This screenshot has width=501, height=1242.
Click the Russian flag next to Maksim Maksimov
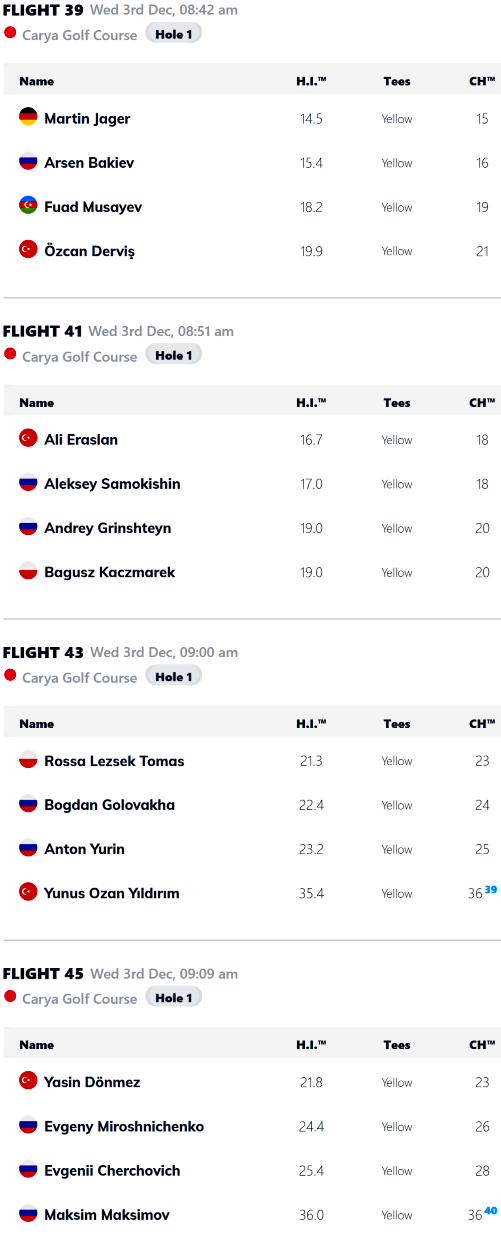pos(28,1214)
